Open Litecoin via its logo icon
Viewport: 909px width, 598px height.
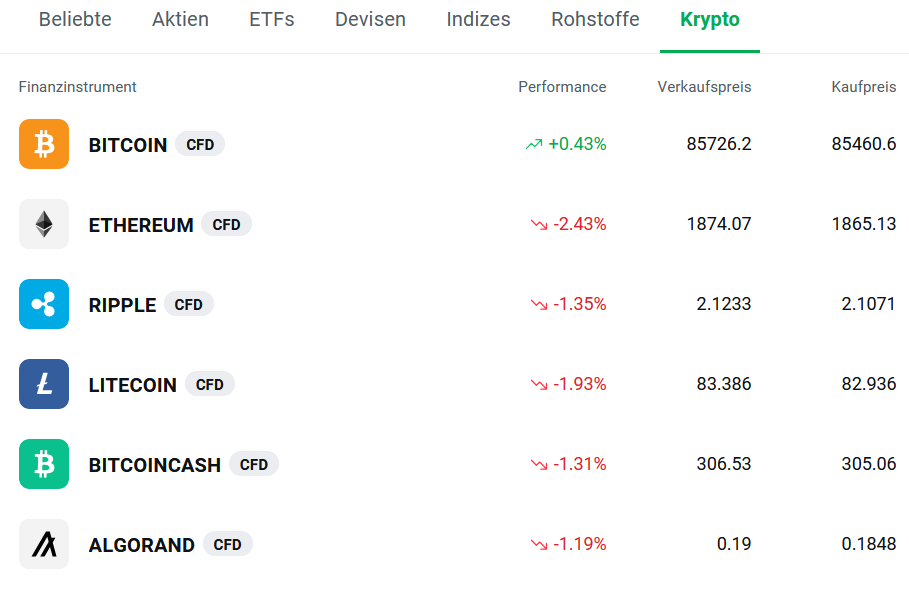43,384
